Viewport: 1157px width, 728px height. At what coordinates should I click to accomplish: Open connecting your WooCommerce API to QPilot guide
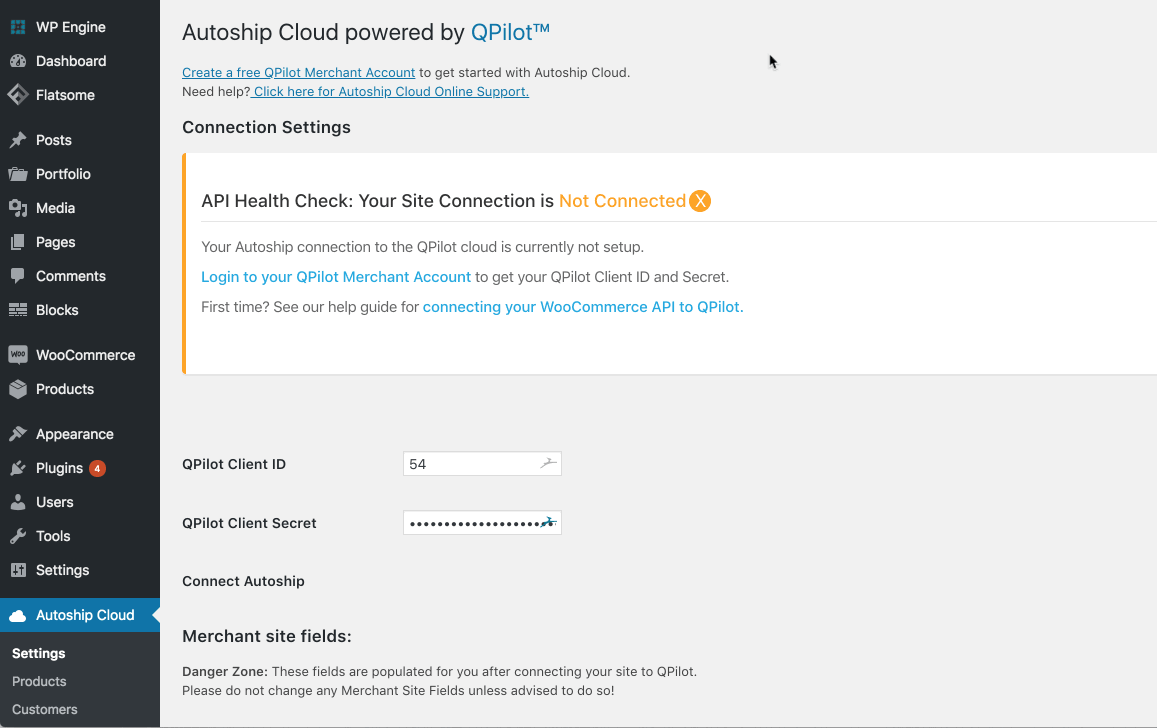click(583, 307)
